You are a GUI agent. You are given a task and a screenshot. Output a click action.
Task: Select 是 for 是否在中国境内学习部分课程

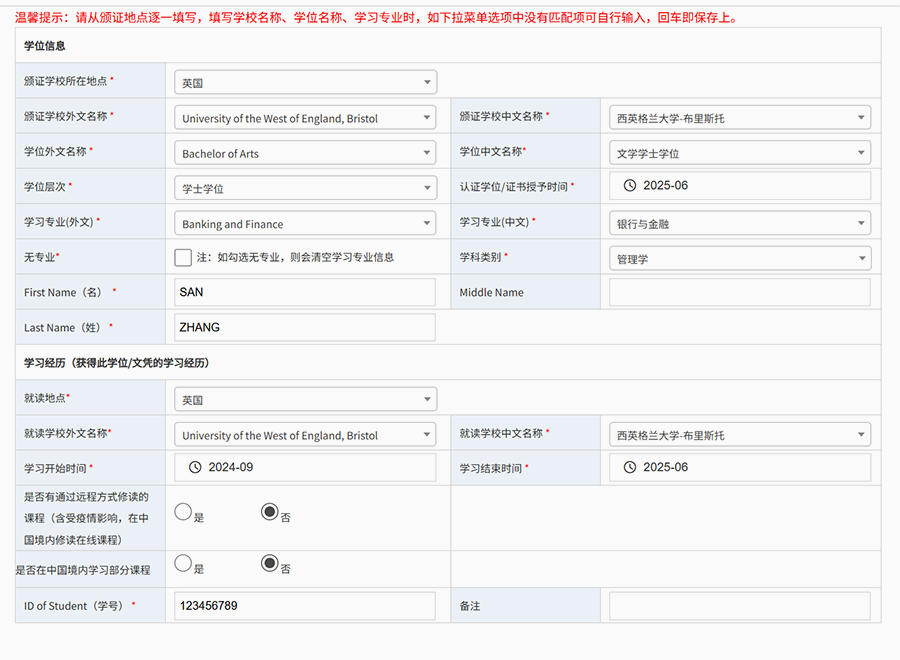pyautogui.click(x=183, y=563)
